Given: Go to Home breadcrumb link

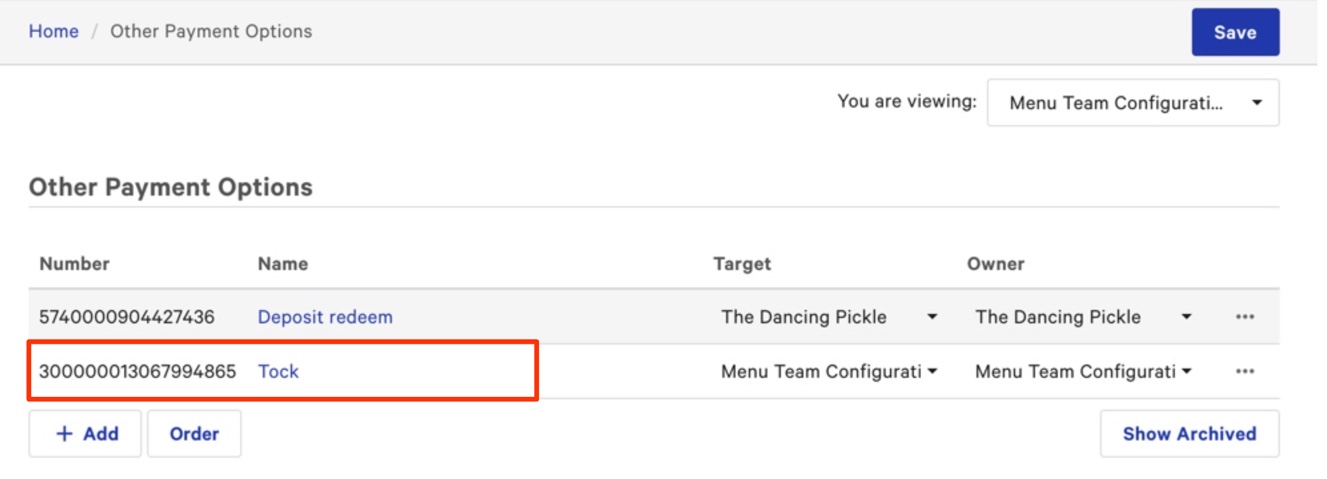Looking at the screenshot, I should click(x=53, y=31).
